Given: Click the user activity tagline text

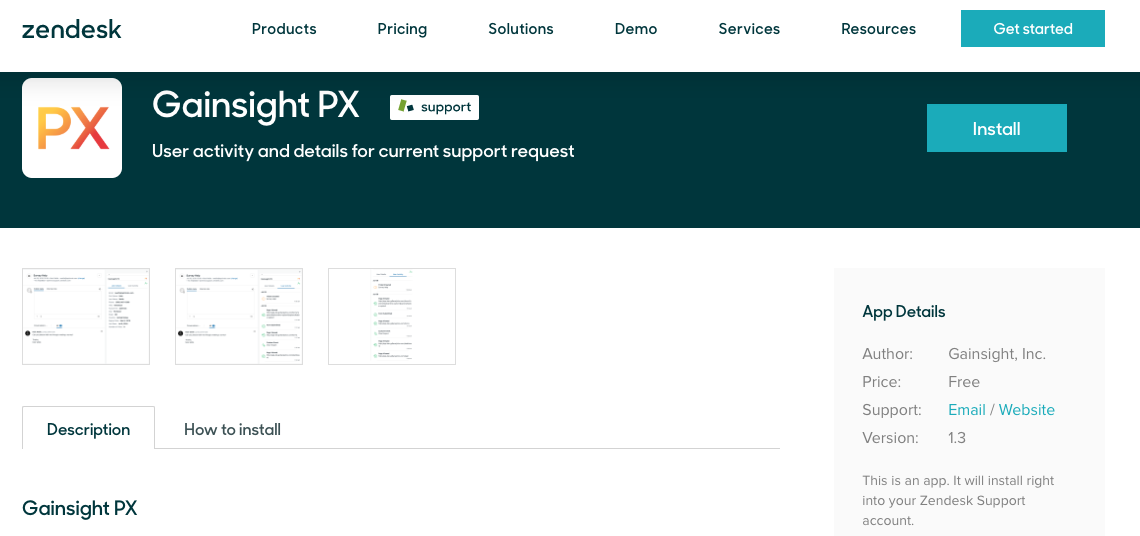Looking at the screenshot, I should [x=364, y=151].
